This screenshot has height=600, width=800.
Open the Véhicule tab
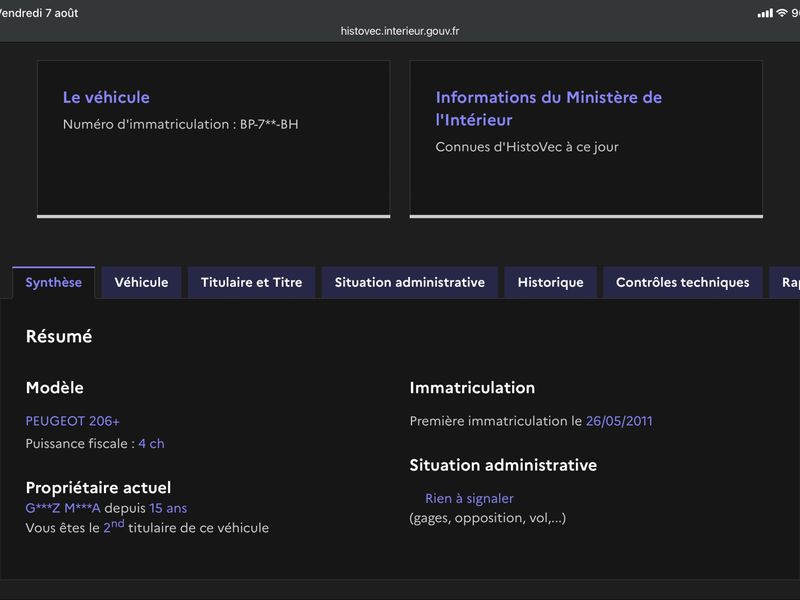click(141, 282)
